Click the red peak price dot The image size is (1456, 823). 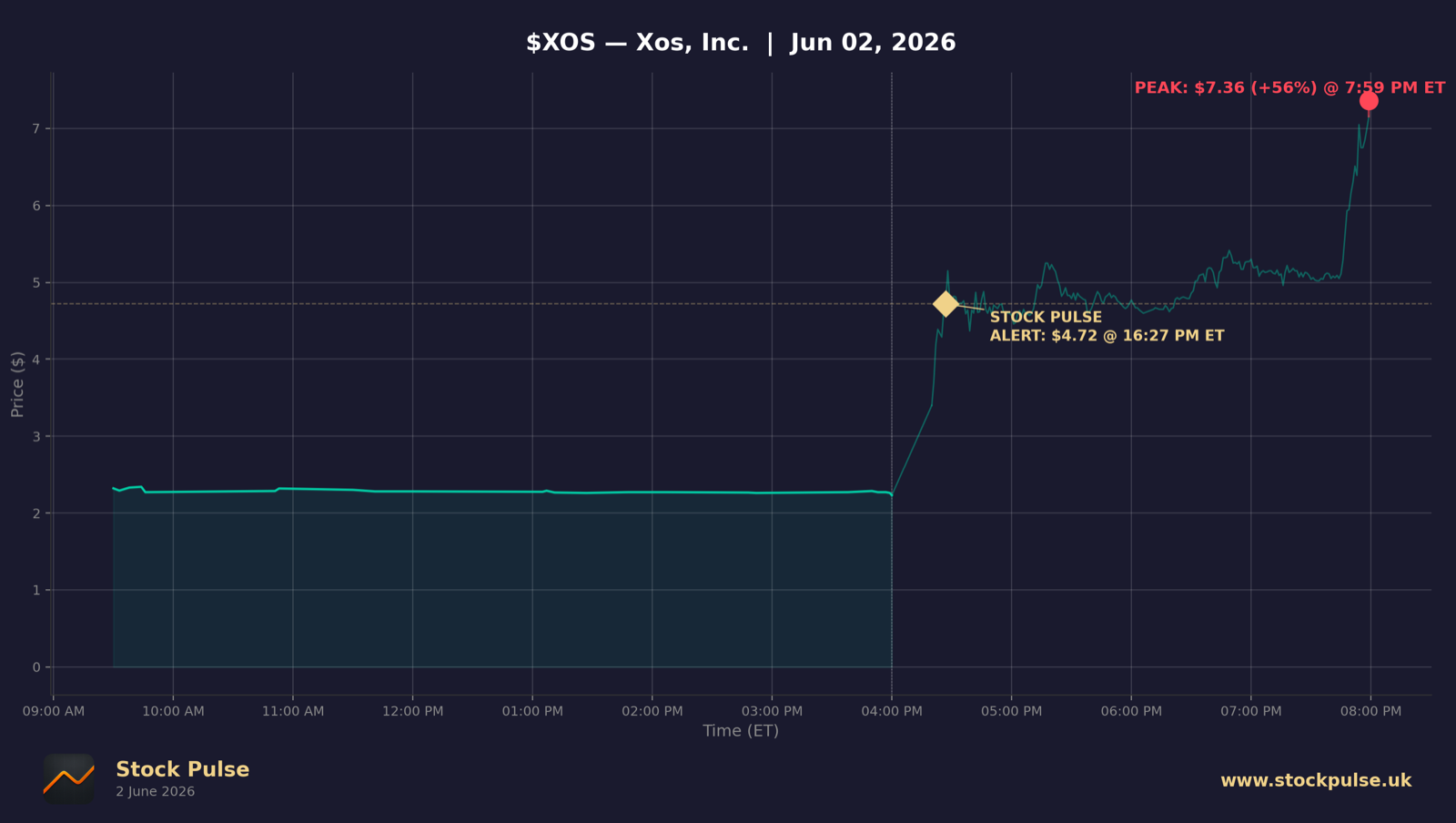[1369, 101]
